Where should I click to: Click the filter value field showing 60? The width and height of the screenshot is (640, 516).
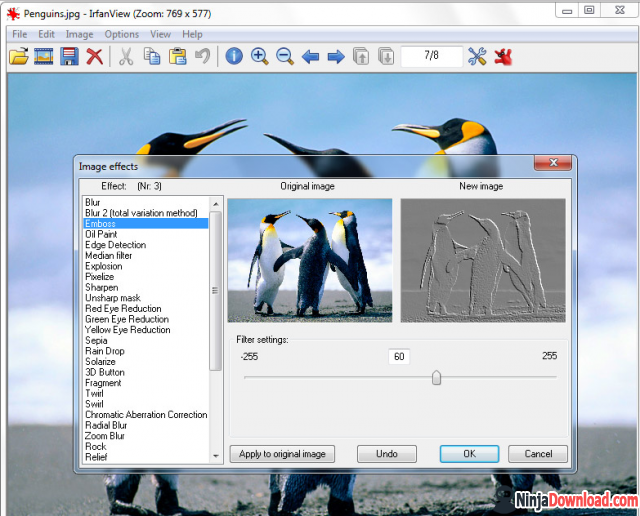tap(399, 356)
